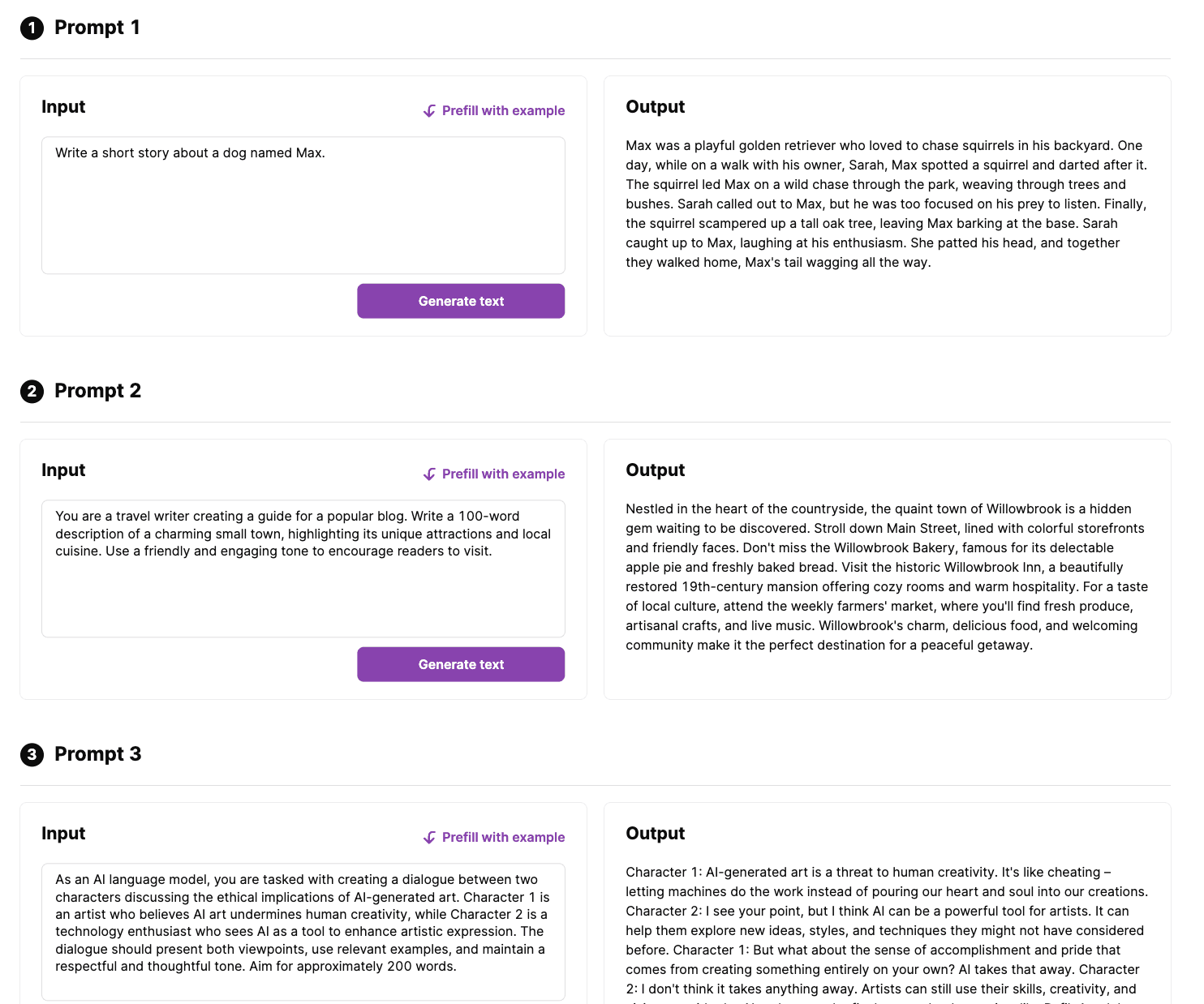
Task: Click the prefill arrow icon in Prompt 3
Action: (429, 837)
